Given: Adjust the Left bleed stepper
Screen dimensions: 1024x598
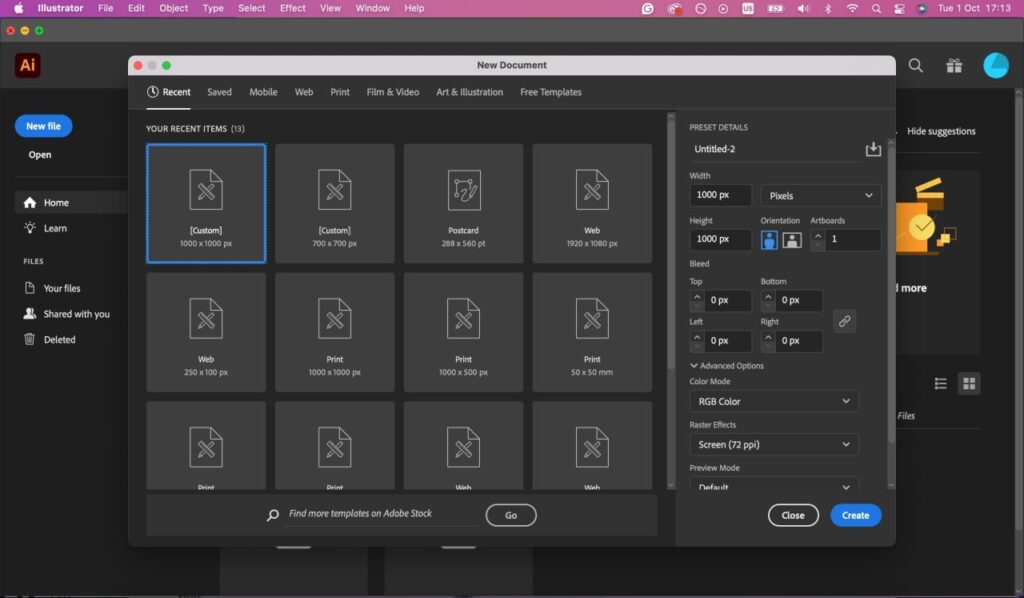Looking at the screenshot, I should click(x=697, y=341).
